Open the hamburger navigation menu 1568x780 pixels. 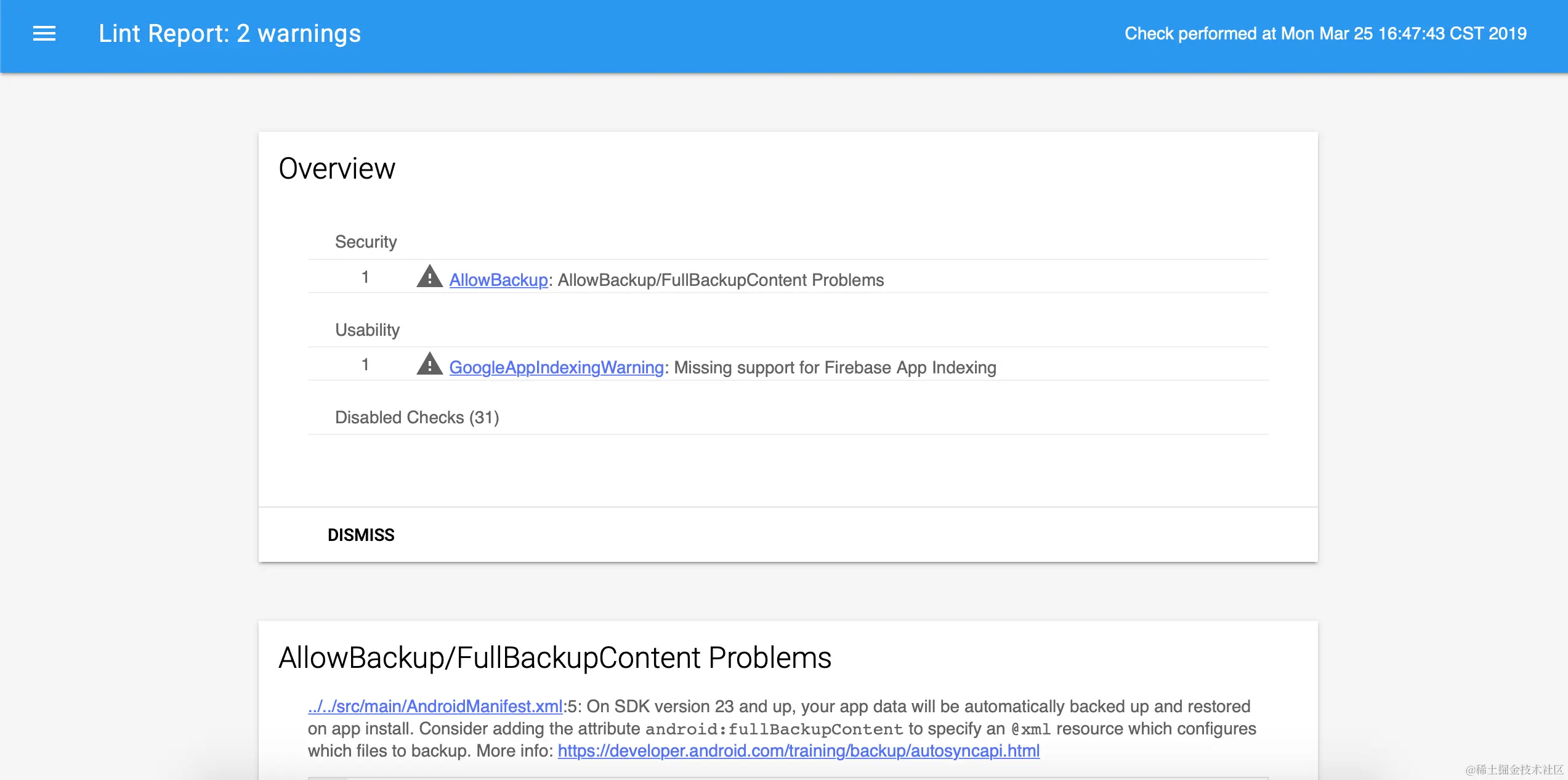tap(44, 33)
